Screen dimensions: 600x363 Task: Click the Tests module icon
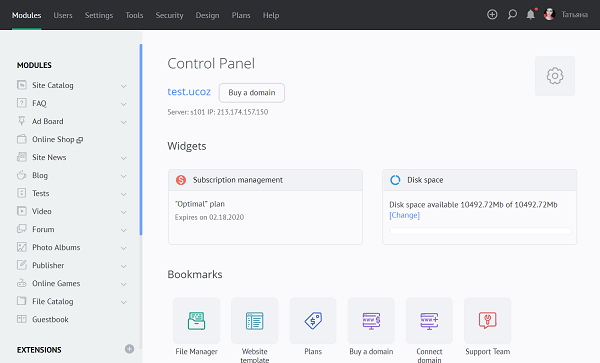pyautogui.click(x=22, y=193)
